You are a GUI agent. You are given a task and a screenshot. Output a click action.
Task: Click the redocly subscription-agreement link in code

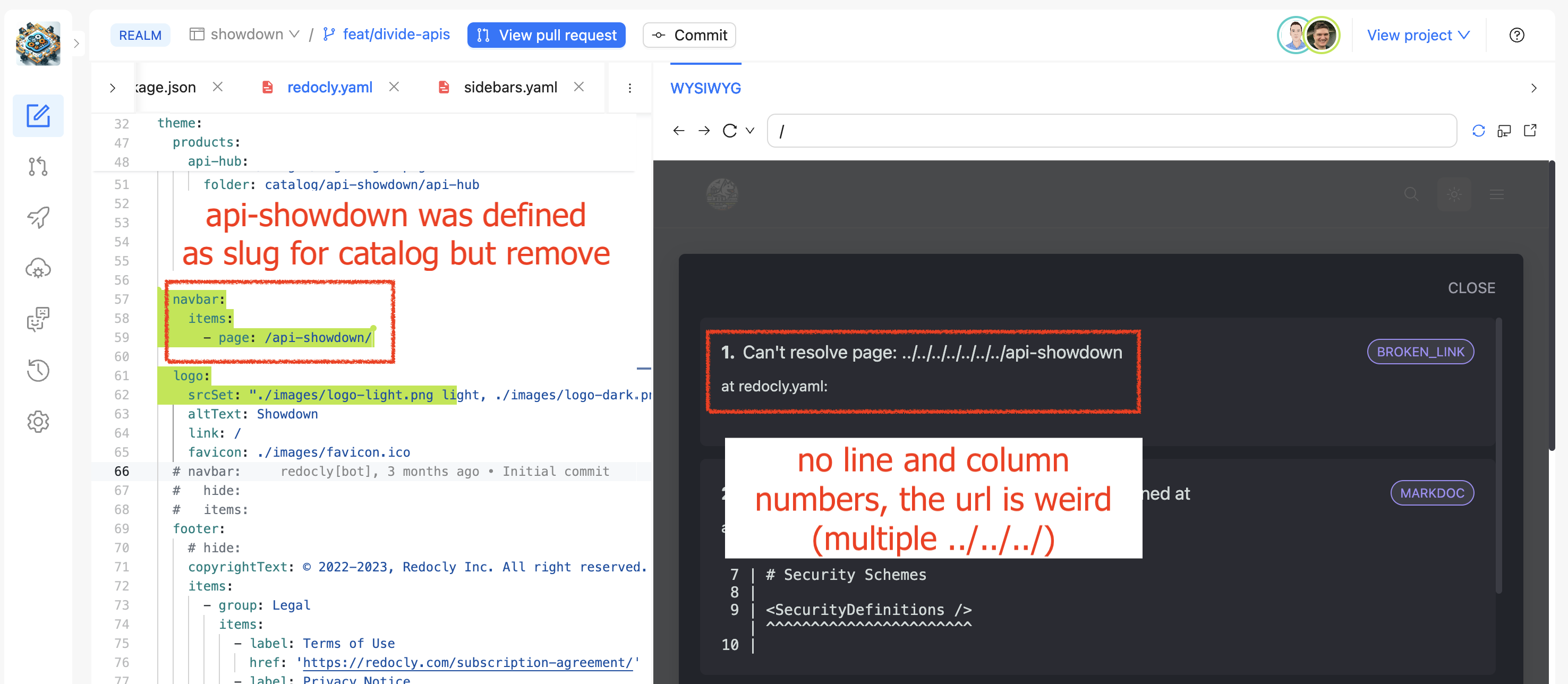click(467, 663)
